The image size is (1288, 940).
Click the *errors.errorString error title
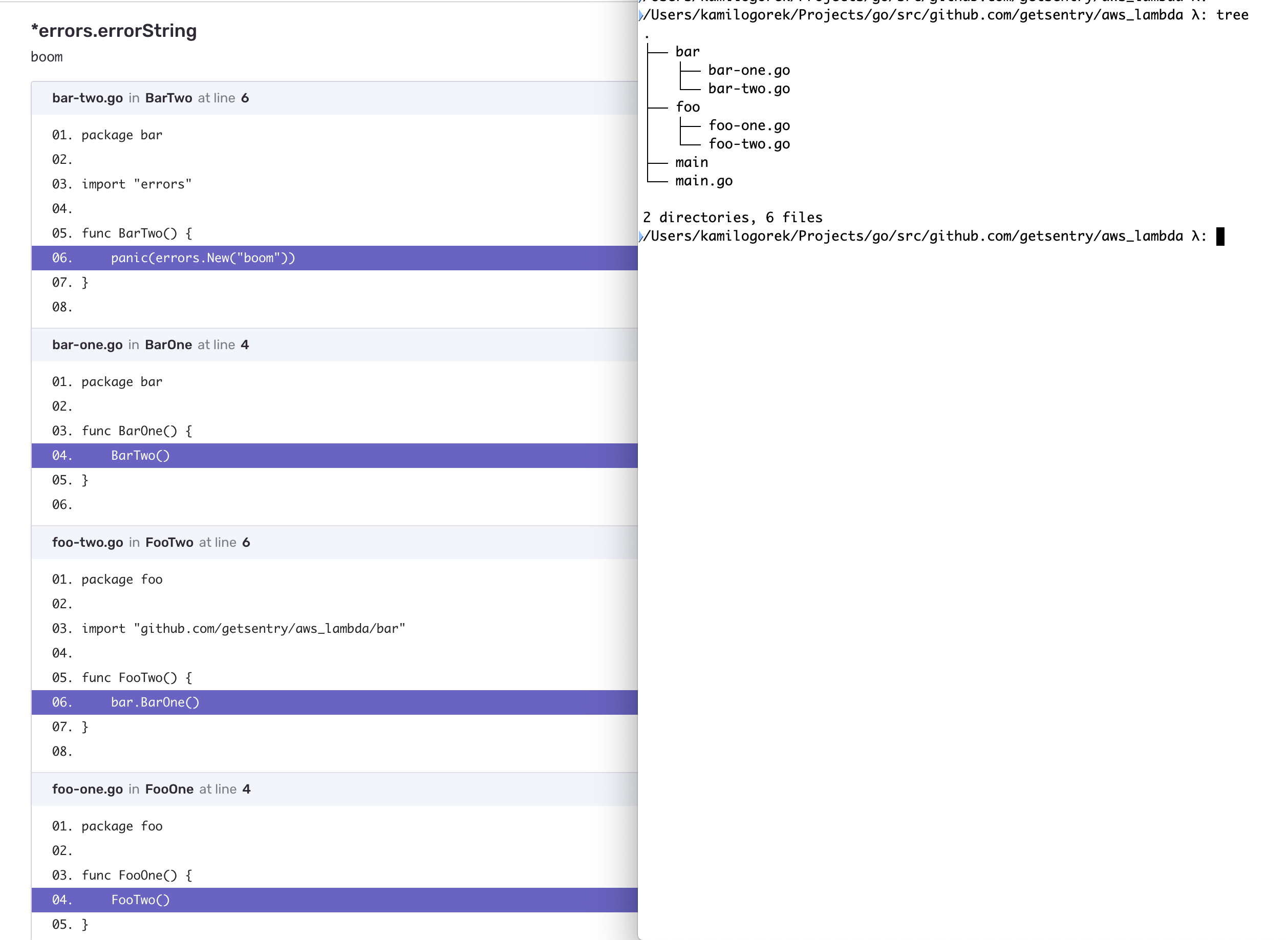tap(114, 31)
